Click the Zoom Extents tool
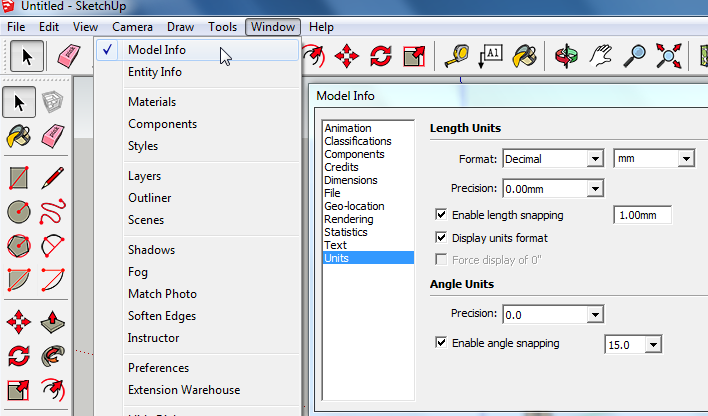 668,56
